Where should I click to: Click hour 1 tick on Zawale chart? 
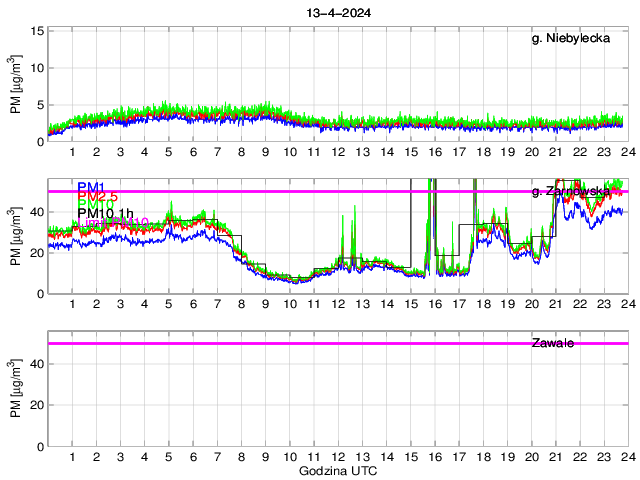click(x=72, y=457)
